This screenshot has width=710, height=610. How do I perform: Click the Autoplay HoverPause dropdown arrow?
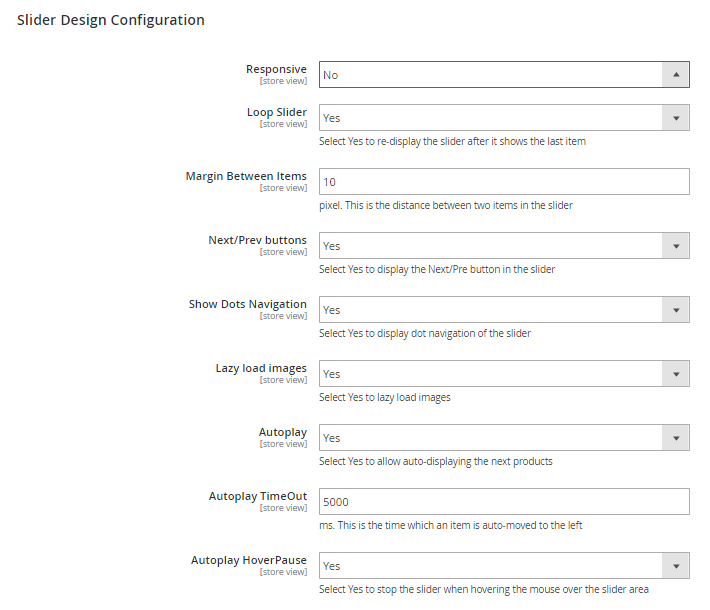click(x=676, y=566)
